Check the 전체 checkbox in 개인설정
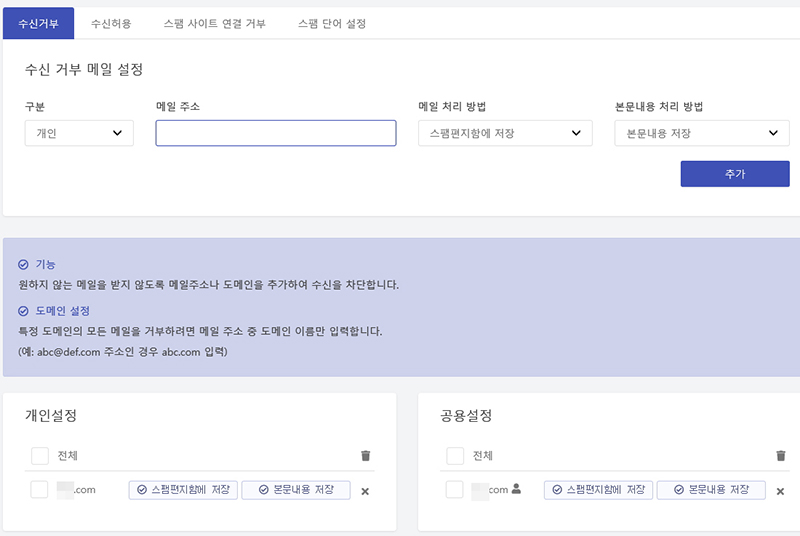800x536 pixels. point(40,456)
